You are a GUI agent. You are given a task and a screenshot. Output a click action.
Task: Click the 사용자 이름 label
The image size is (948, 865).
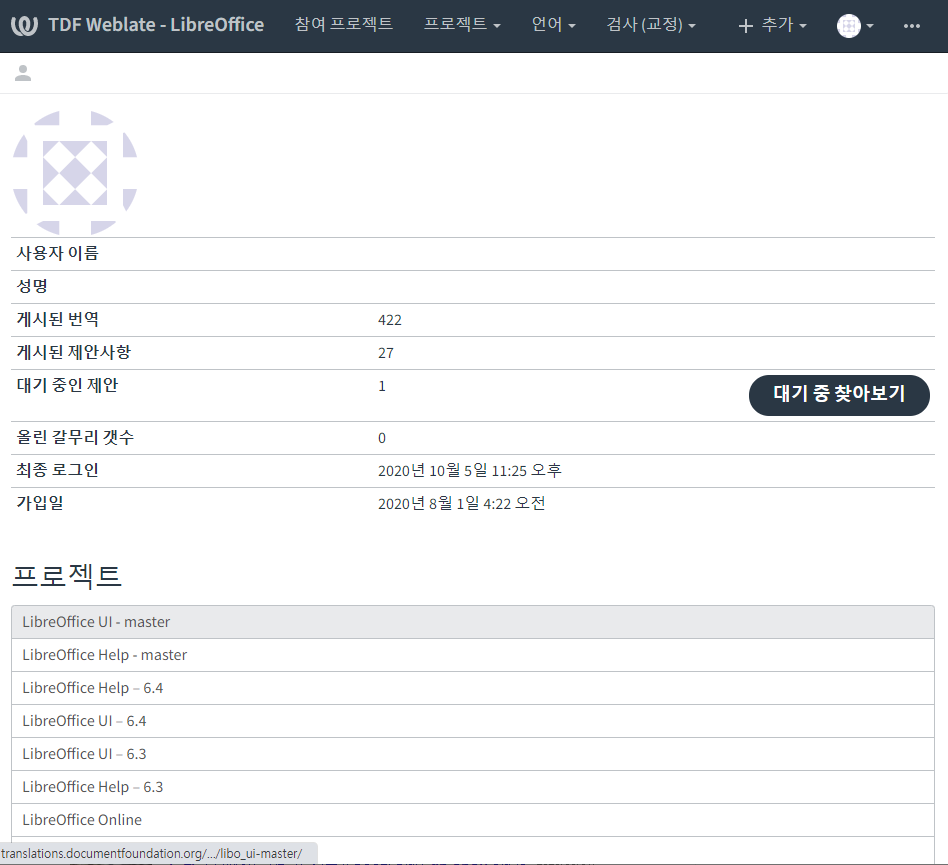57,253
